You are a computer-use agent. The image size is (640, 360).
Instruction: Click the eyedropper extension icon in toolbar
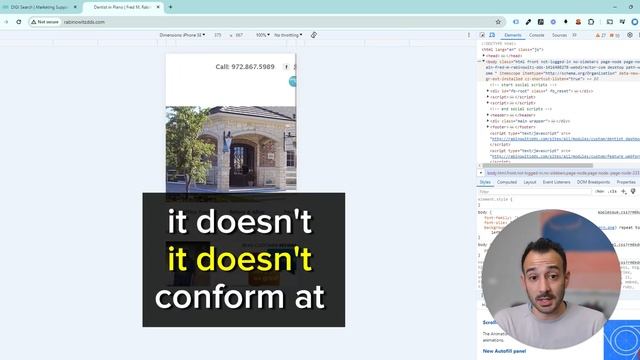(528, 22)
